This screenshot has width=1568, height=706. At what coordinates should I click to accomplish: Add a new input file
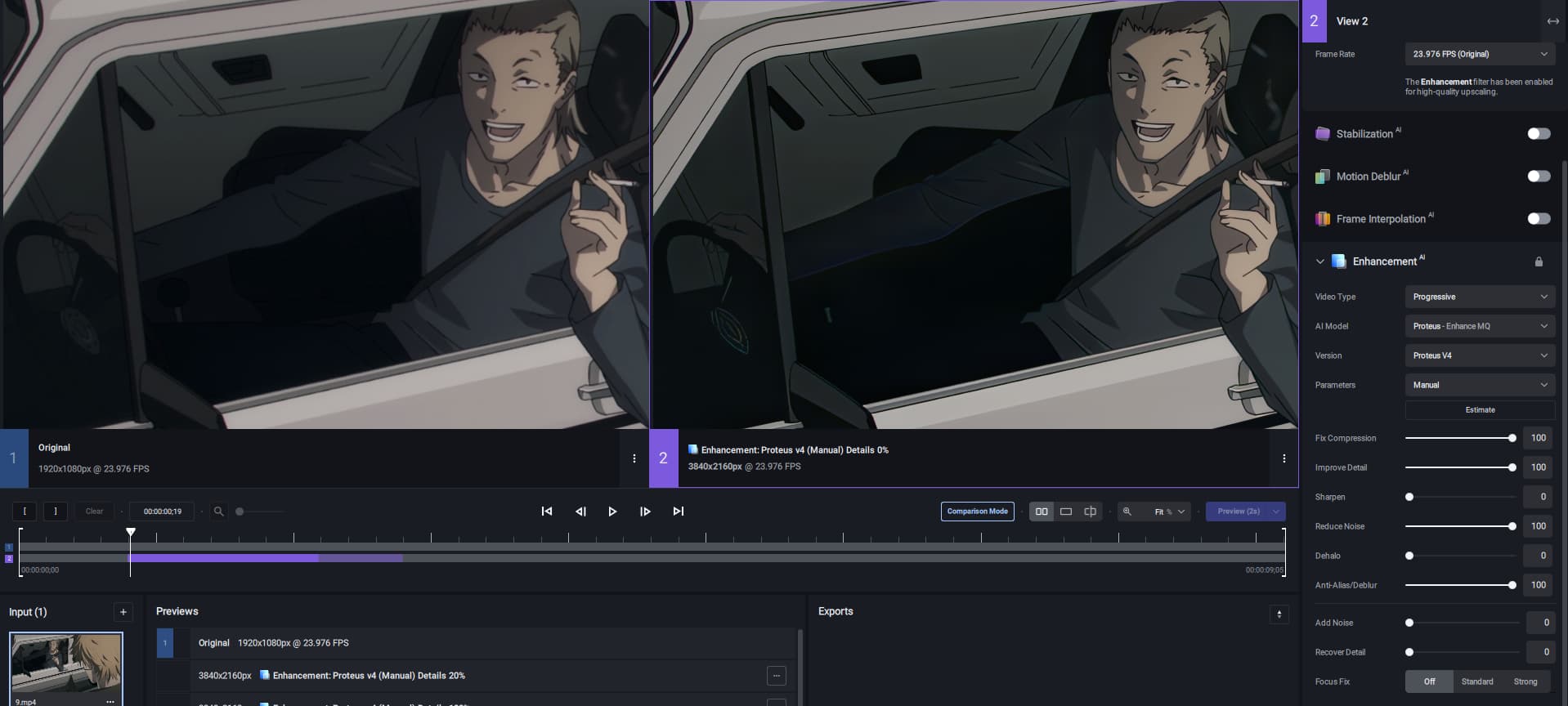[123, 612]
